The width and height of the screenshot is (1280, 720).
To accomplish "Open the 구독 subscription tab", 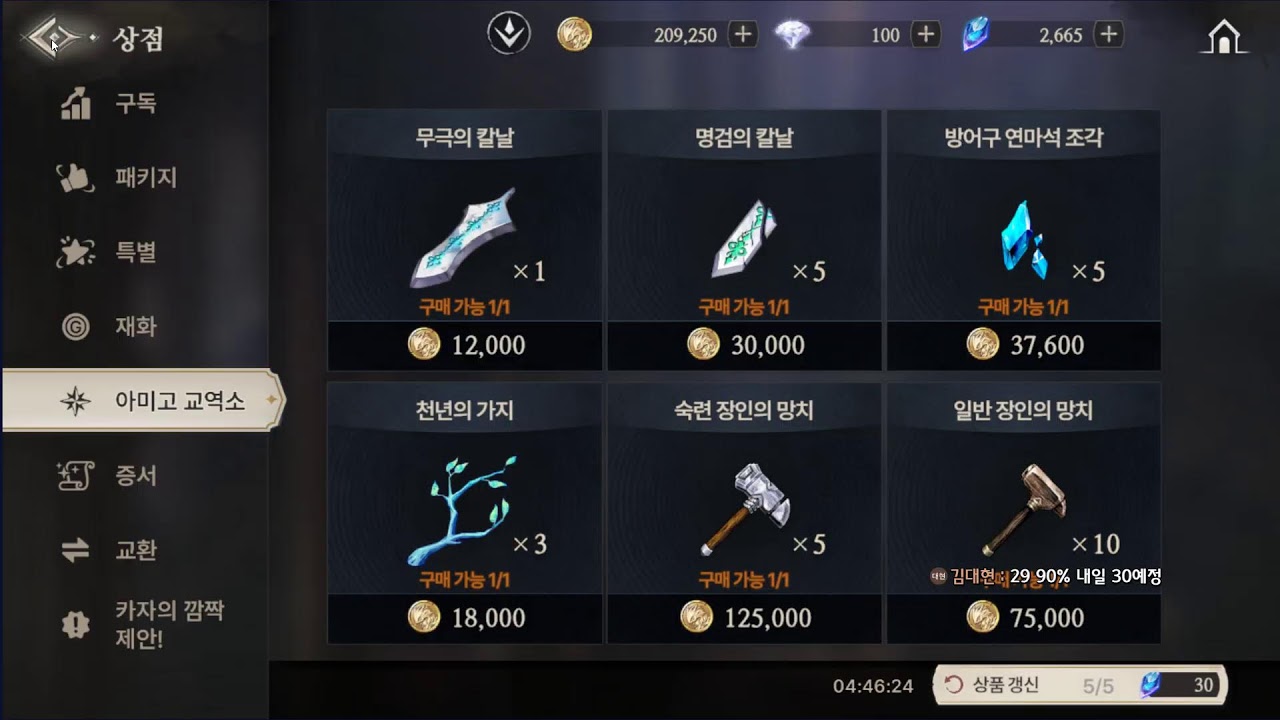I will coord(135,103).
